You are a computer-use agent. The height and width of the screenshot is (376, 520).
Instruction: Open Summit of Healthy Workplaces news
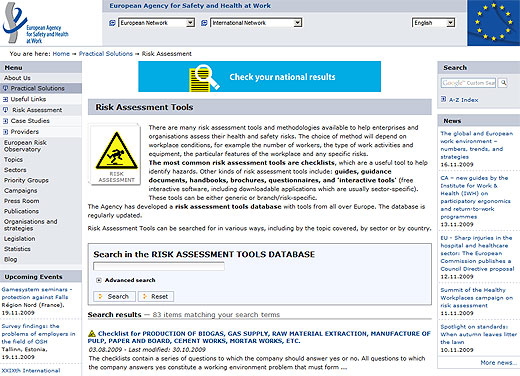coord(477,298)
